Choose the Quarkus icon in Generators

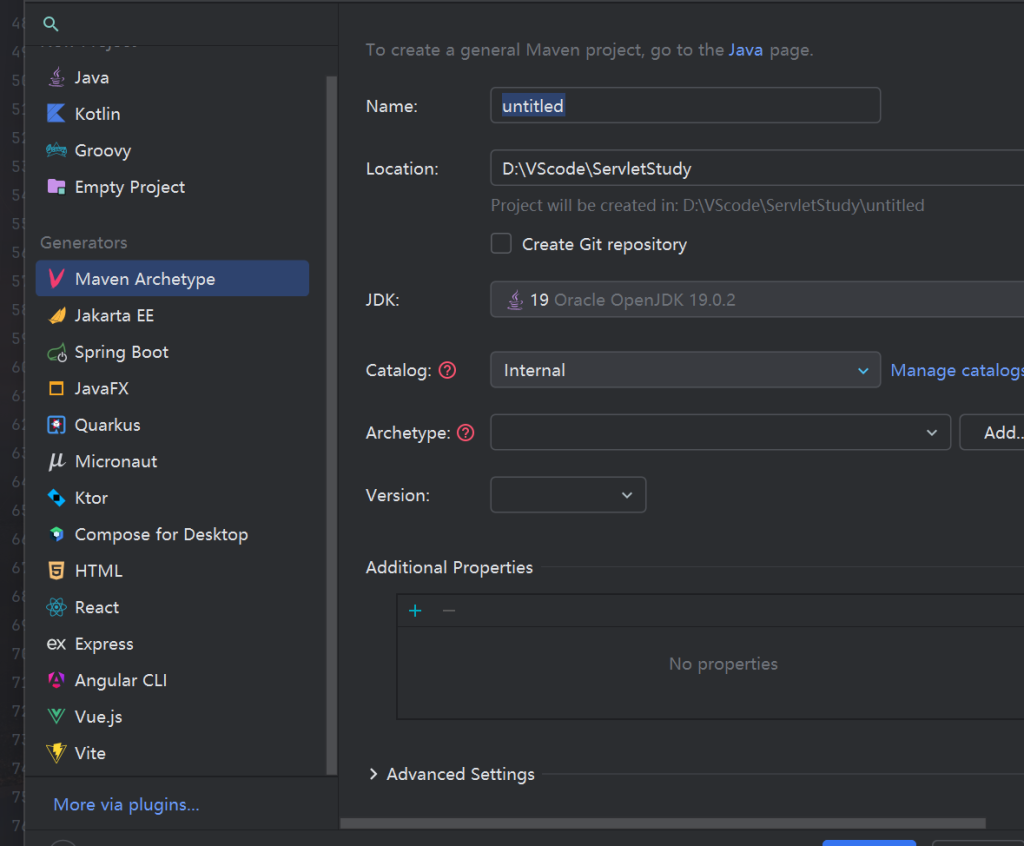56,425
